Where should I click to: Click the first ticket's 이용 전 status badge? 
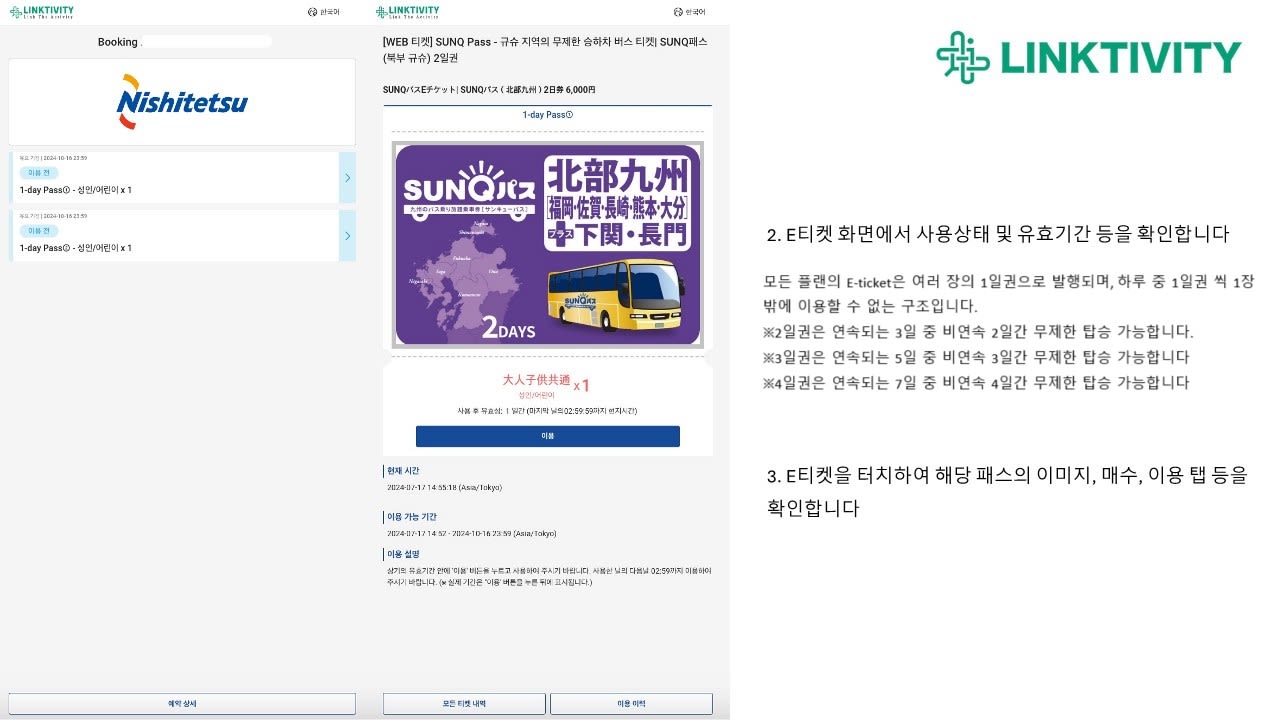(39, 173)
